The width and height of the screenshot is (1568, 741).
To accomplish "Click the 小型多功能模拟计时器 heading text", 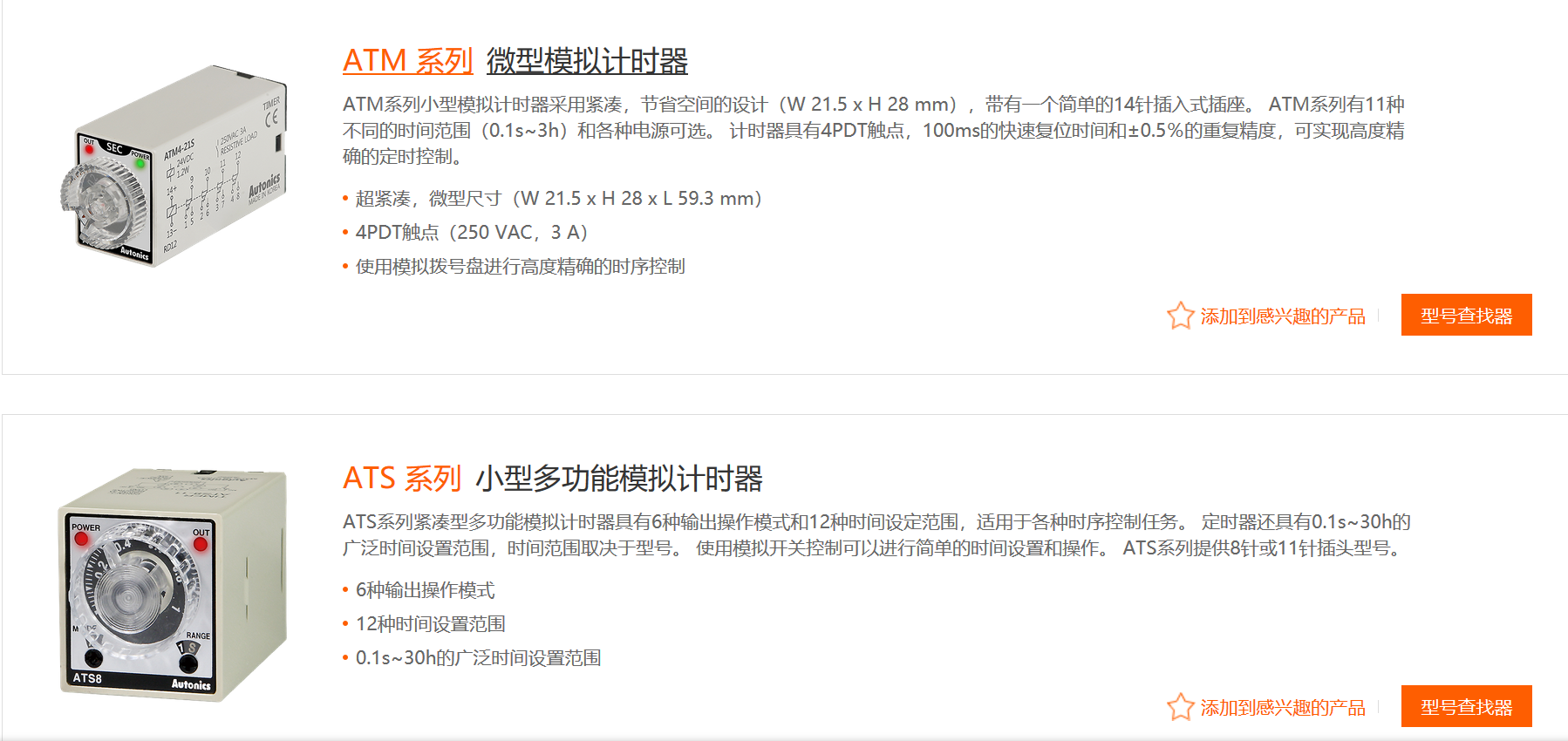I will tap(618, 479).
